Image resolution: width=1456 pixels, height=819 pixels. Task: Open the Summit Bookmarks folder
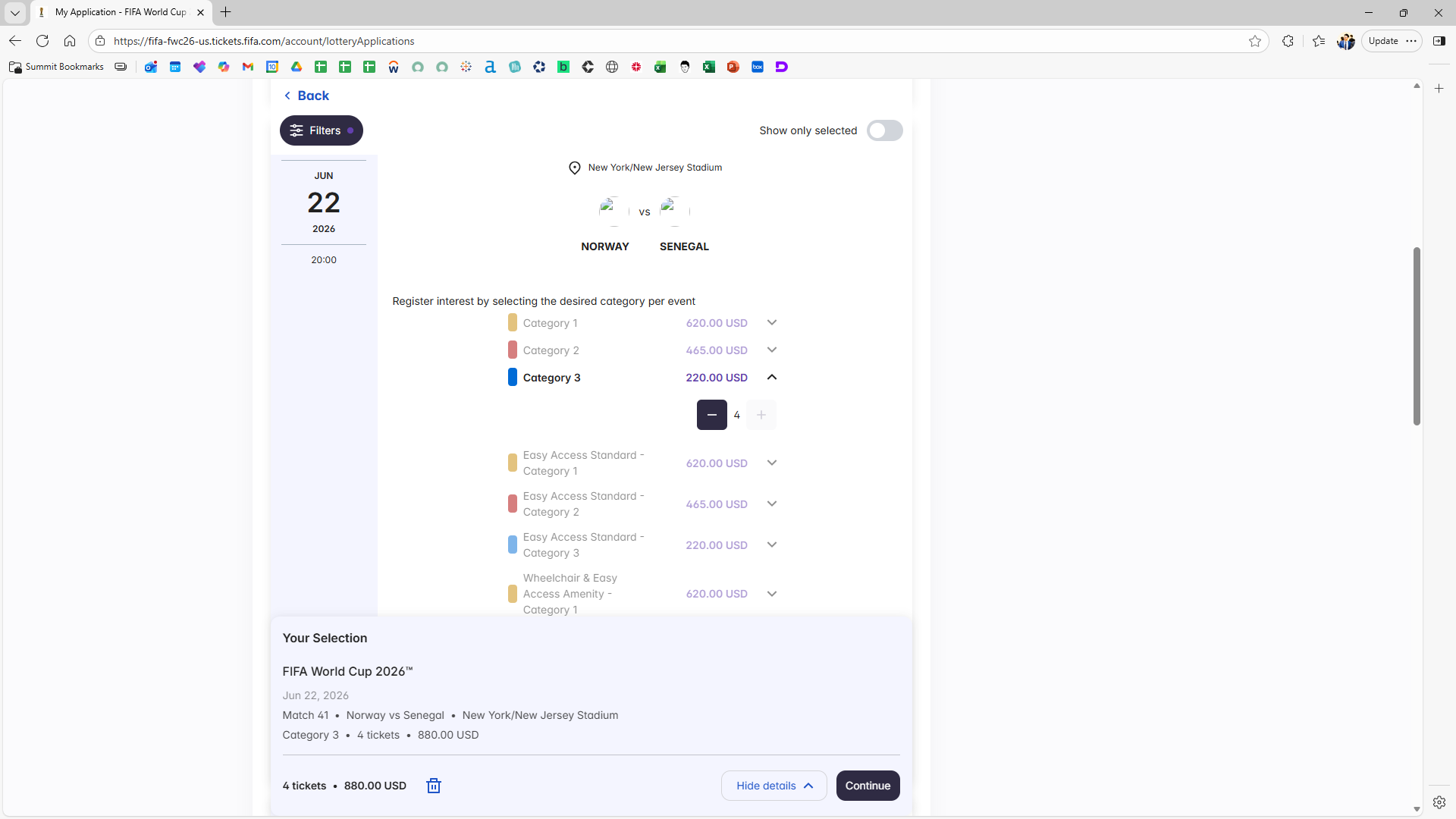coord(56,67)
